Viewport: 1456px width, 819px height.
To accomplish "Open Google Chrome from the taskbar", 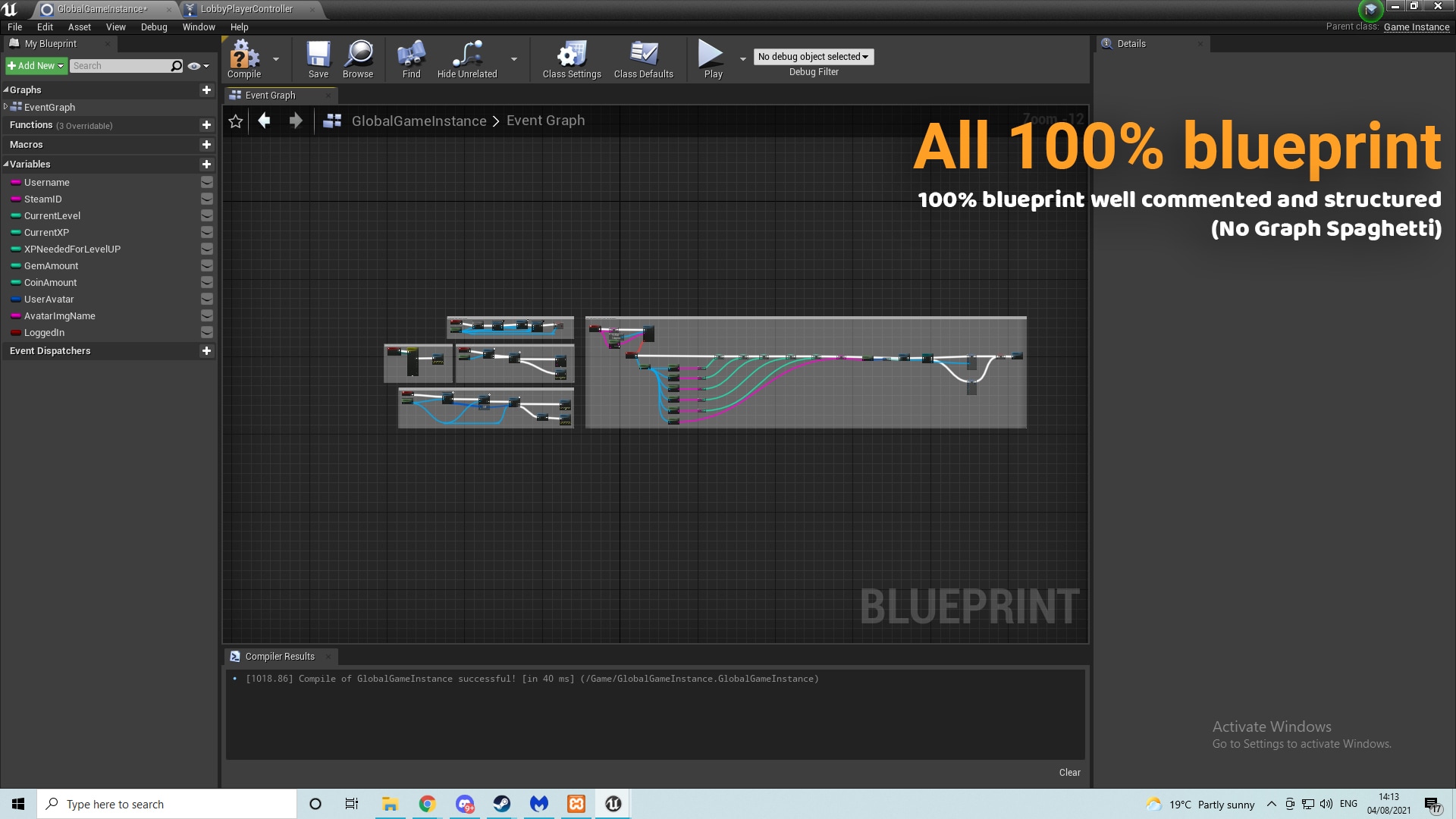I will (427, 804).
